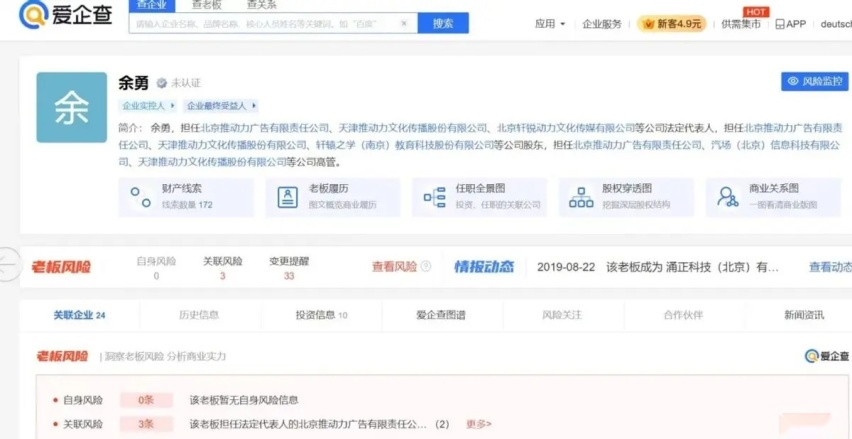The image size is (852, 439).
Task: Click the left arrow navigation circle
Action: [x=8, y=265]
